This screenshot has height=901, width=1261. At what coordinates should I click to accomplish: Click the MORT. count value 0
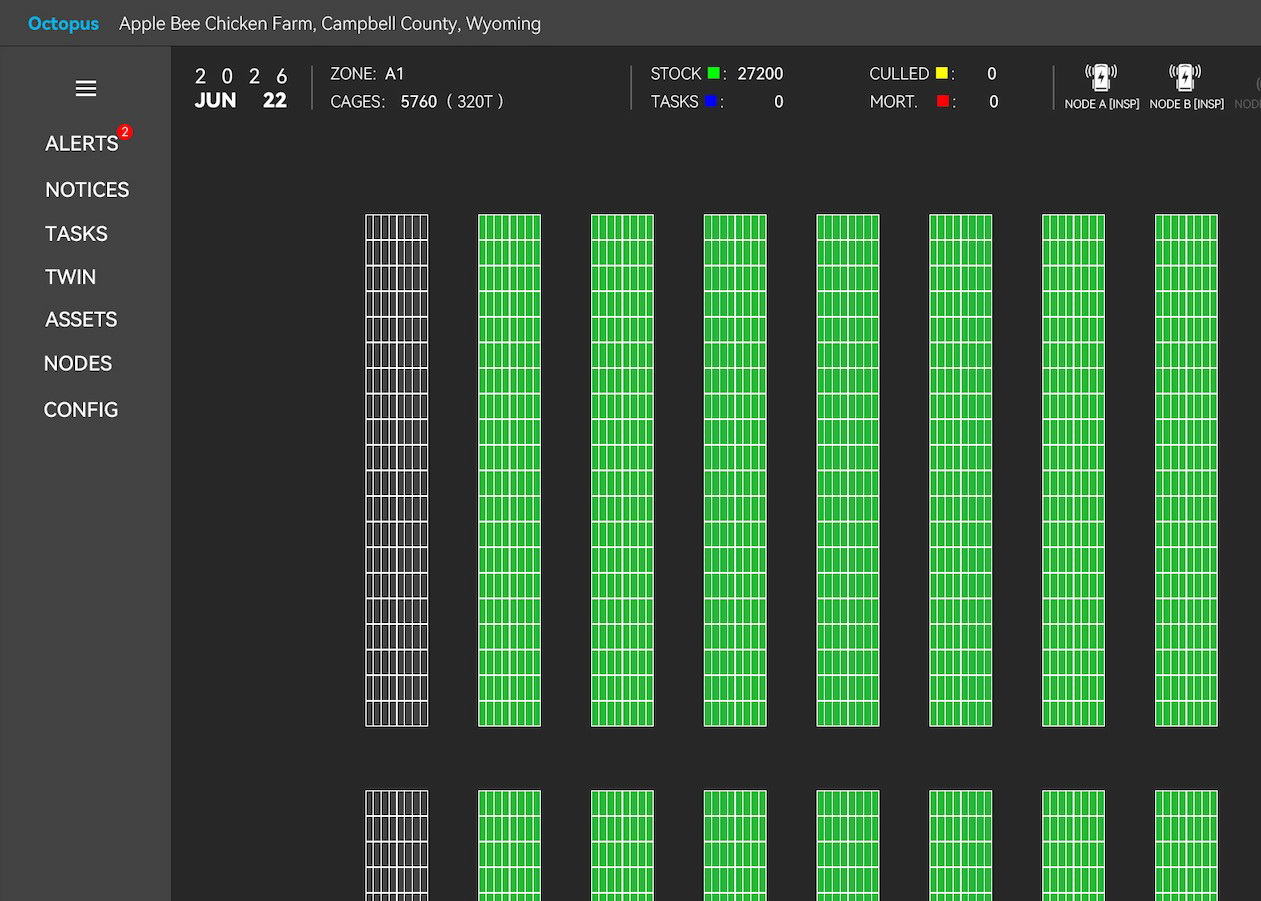pyautogui.click(x=993, y=102)
